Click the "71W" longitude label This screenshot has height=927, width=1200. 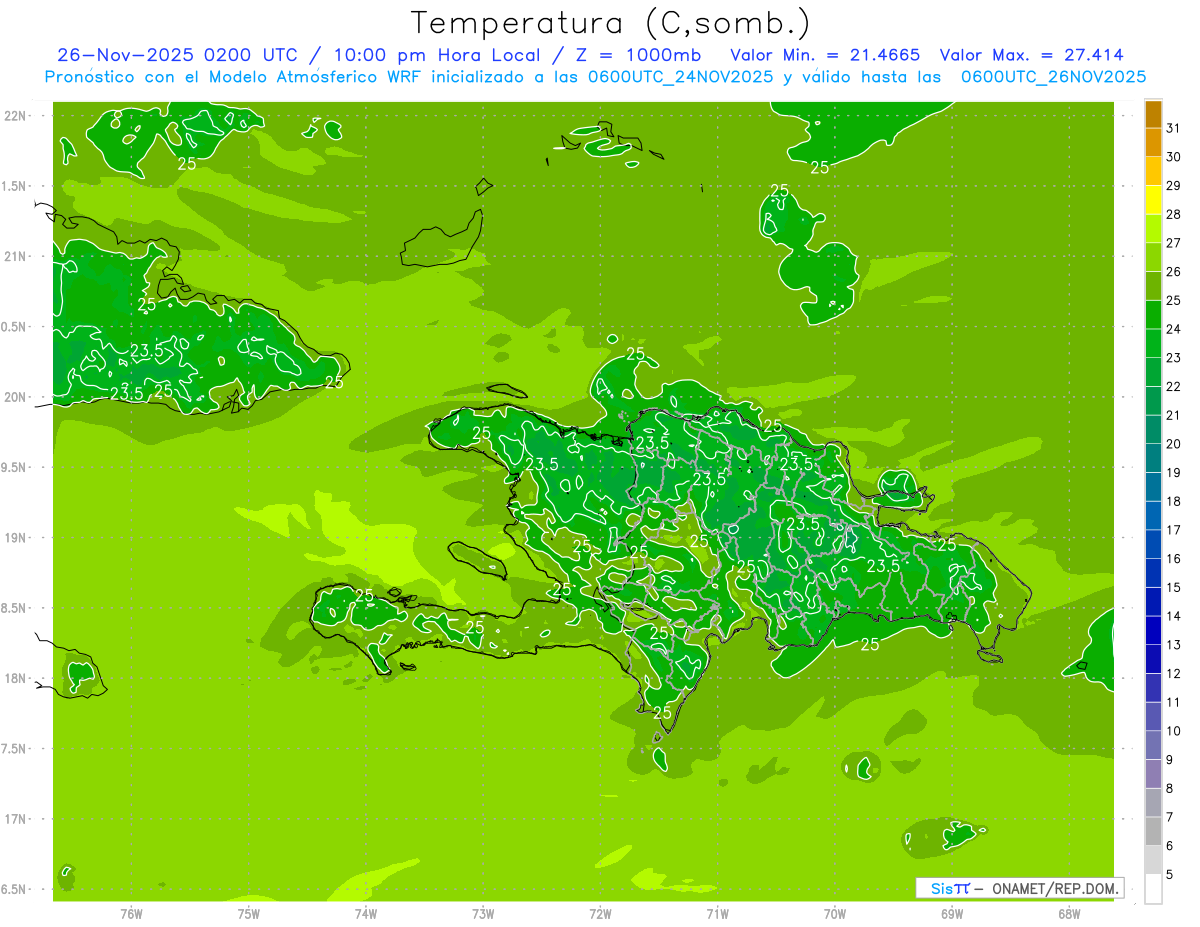click(x=717, y=914)
